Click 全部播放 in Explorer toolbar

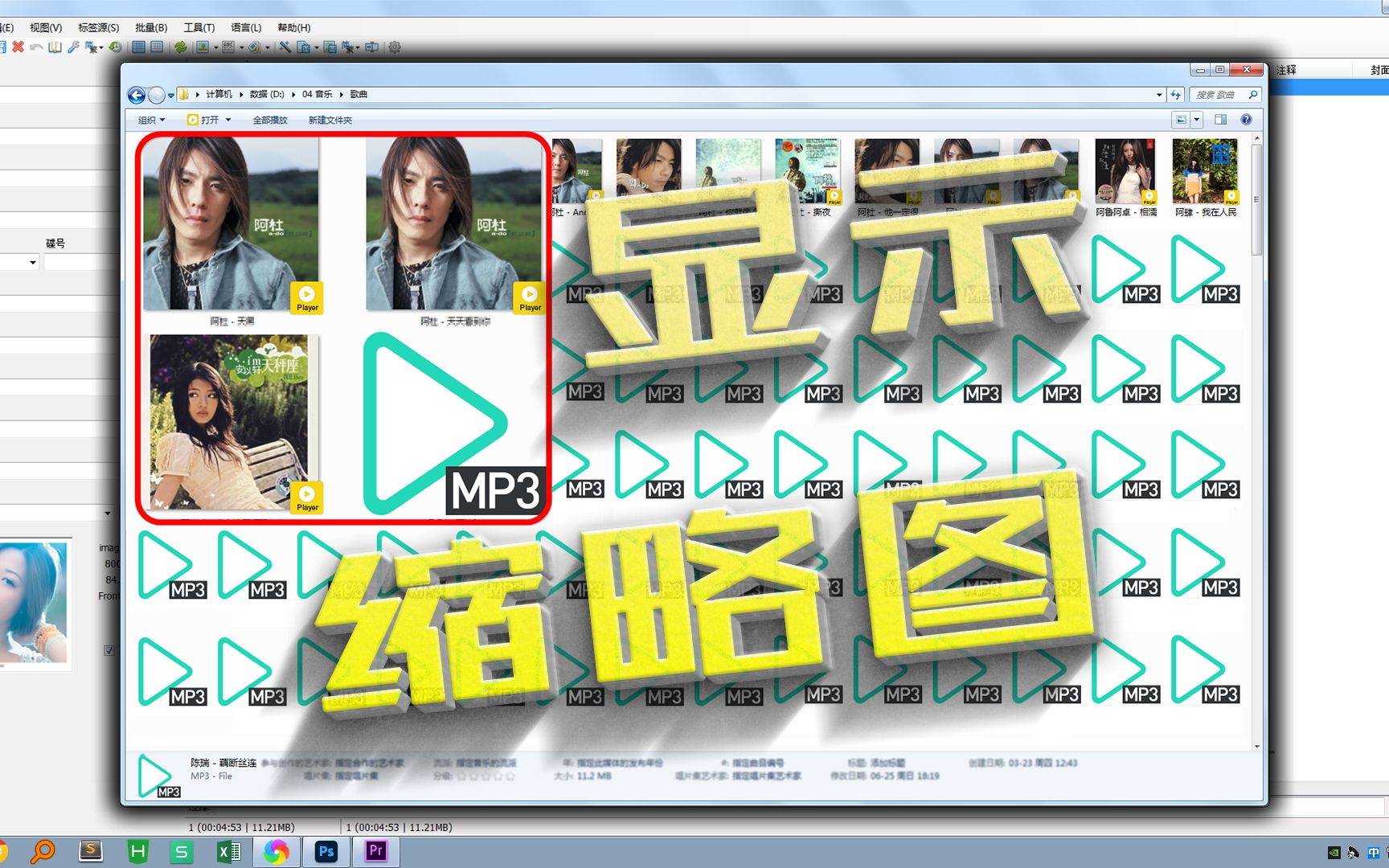(x=270, y=120)
